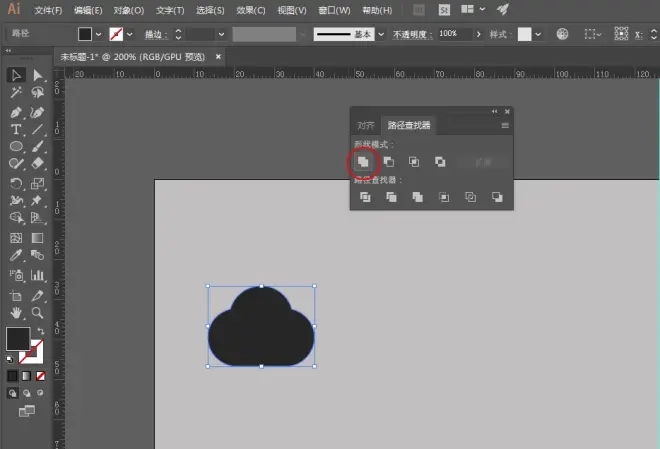Select the Shape Builder tool
This screenshot has width=660, height=449.
[16, 217]
